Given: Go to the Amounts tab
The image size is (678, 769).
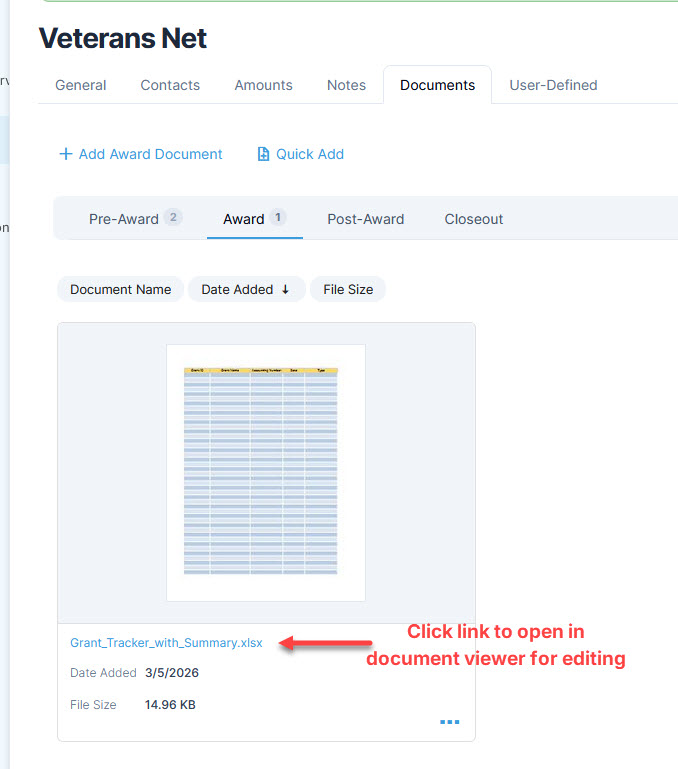Looking at the screenshot, I should click(263, 85).
